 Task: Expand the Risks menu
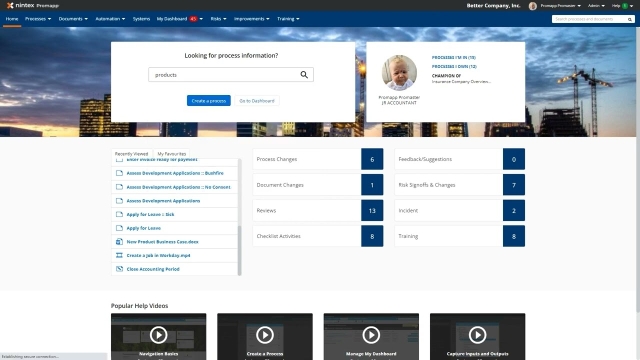[x=218, y=19]
